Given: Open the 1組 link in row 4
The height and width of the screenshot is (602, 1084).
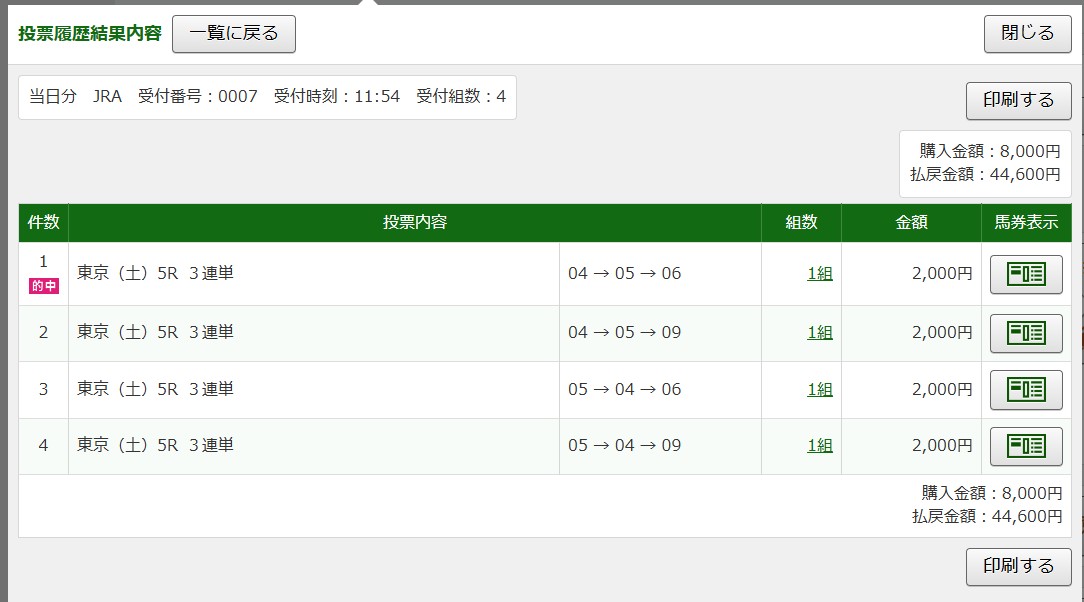Looking at the screenshot, I should [819, 445].
